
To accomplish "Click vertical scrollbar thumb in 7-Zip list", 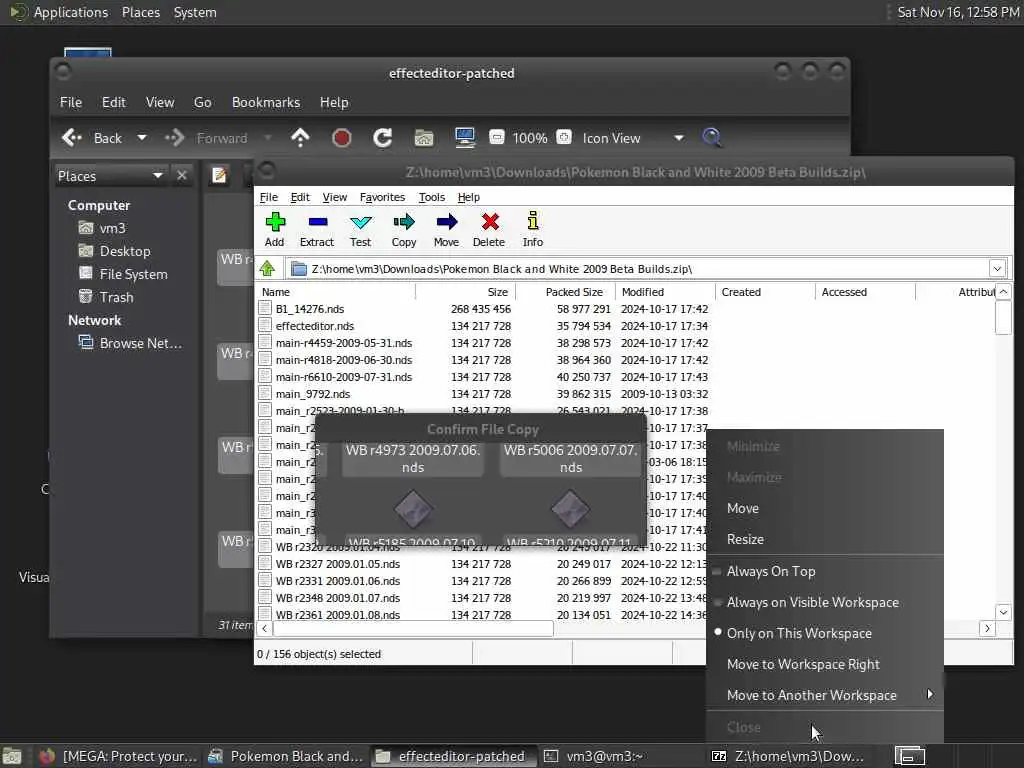I will pos(1004,318).
